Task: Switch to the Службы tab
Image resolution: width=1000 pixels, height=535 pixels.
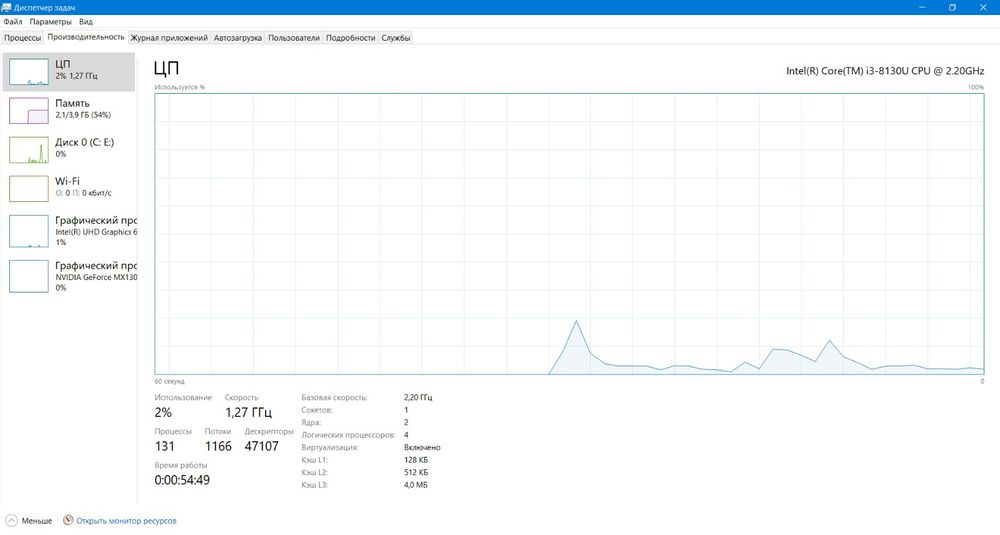Action: [x=395, y=38]
